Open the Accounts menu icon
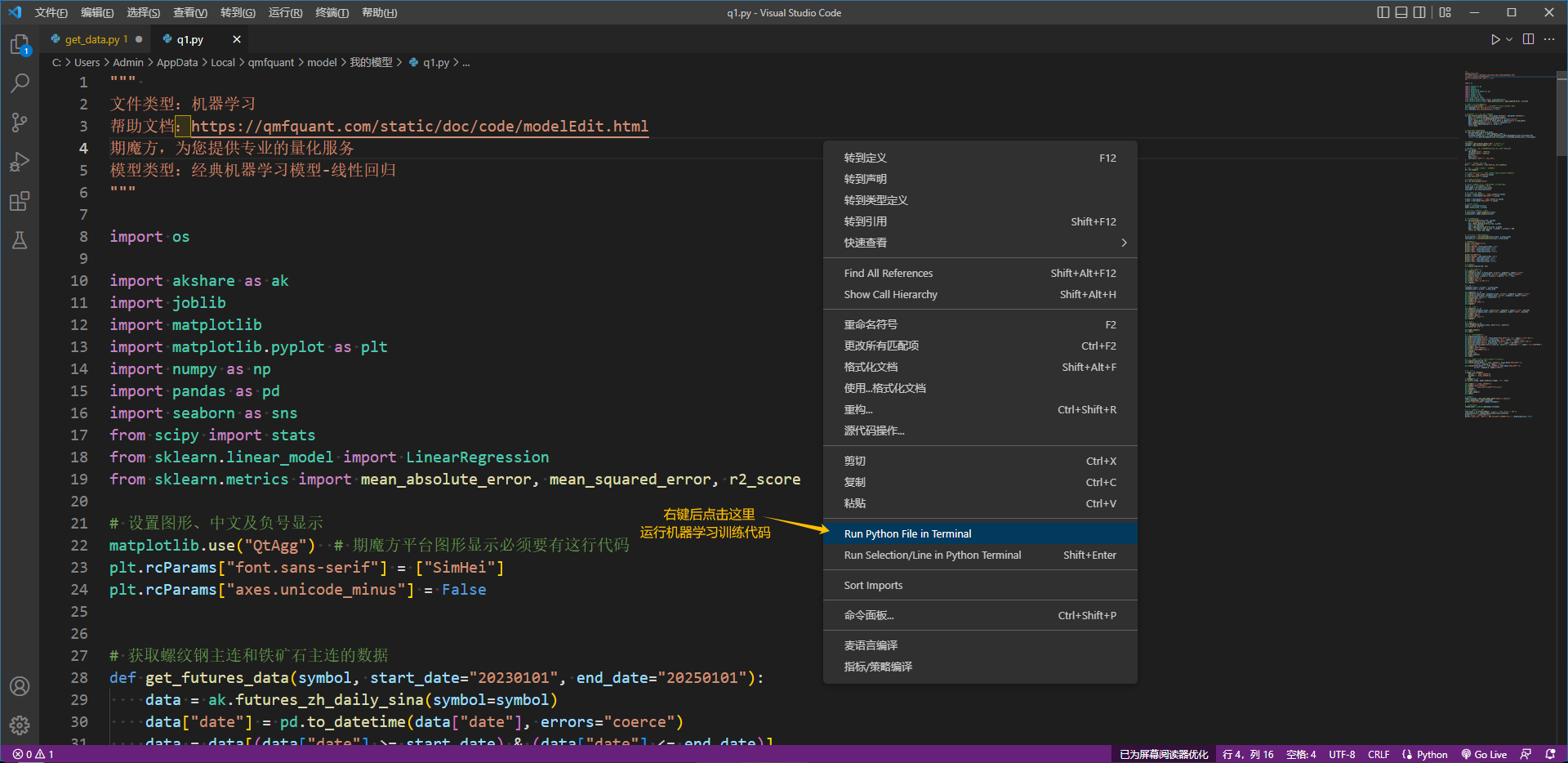1568x763 pixels. click(20, 686)
